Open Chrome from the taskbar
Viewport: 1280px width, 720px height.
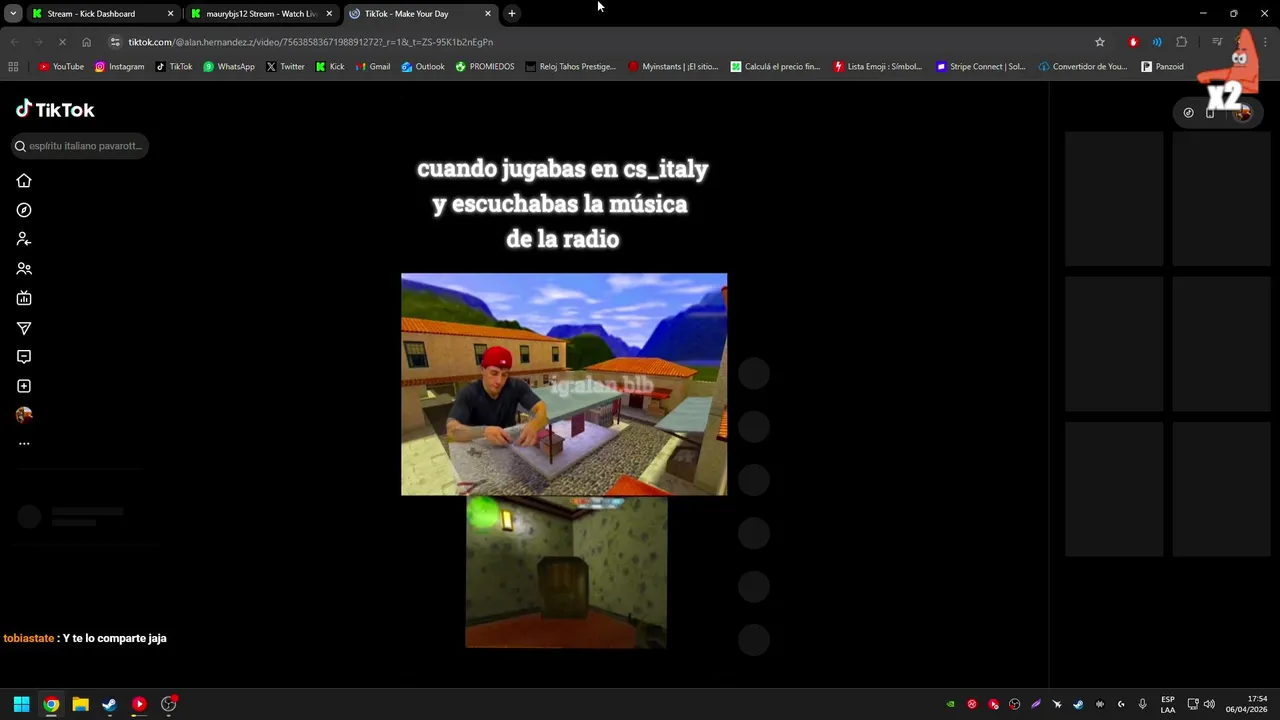tap(51, 704)
